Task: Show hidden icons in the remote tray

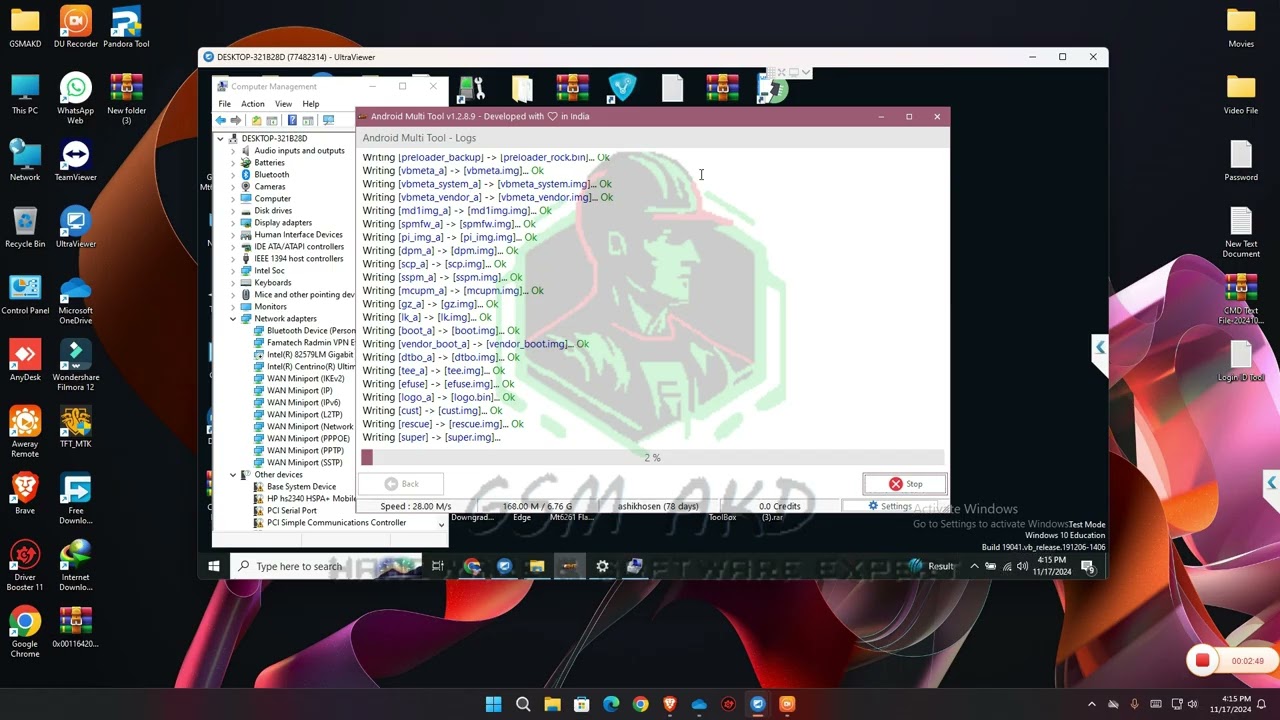Action: click(x=974, y=567)
